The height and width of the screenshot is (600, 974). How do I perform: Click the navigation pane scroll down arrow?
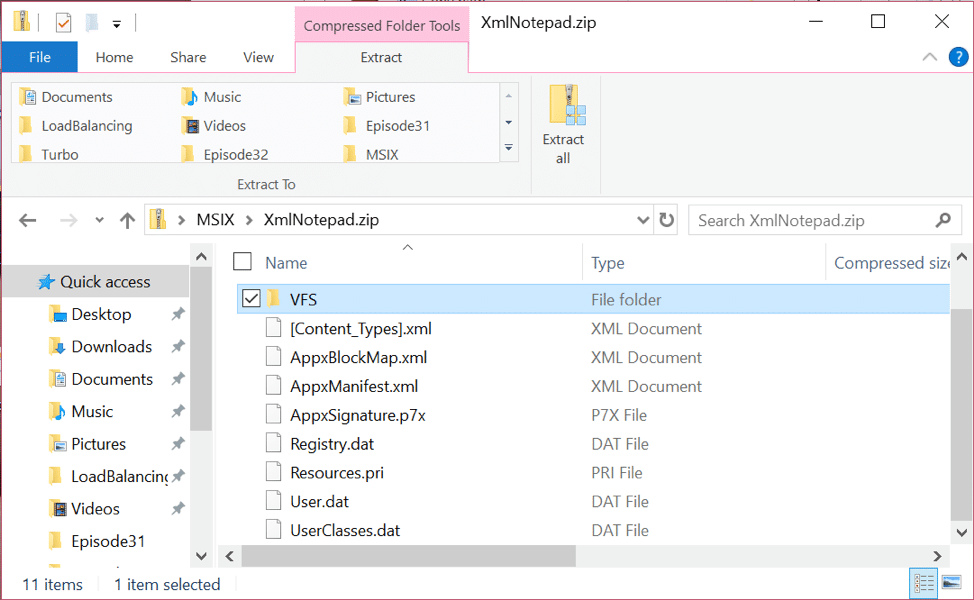[201, 556]
